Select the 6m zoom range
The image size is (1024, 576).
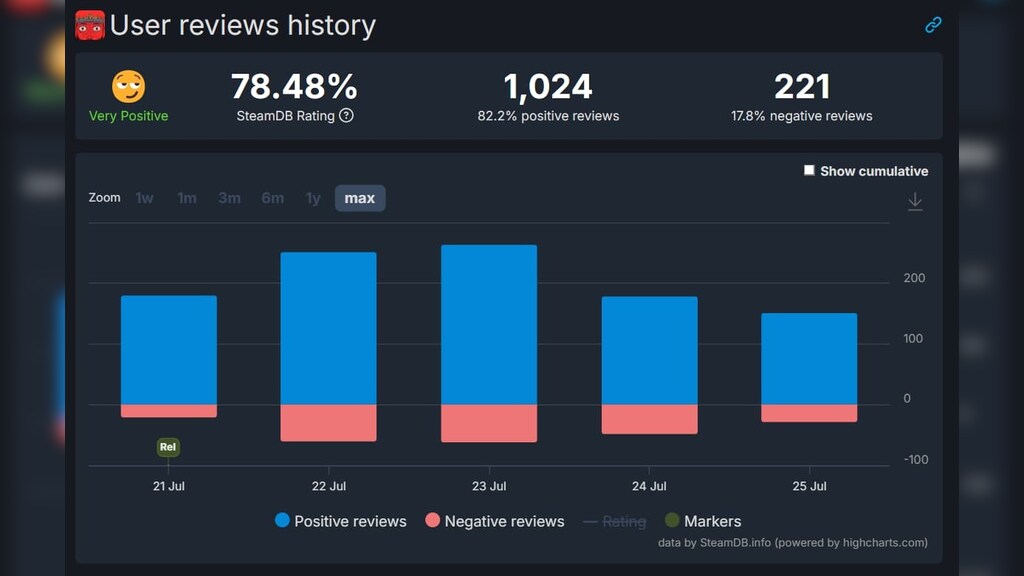[x=272, y=198]
